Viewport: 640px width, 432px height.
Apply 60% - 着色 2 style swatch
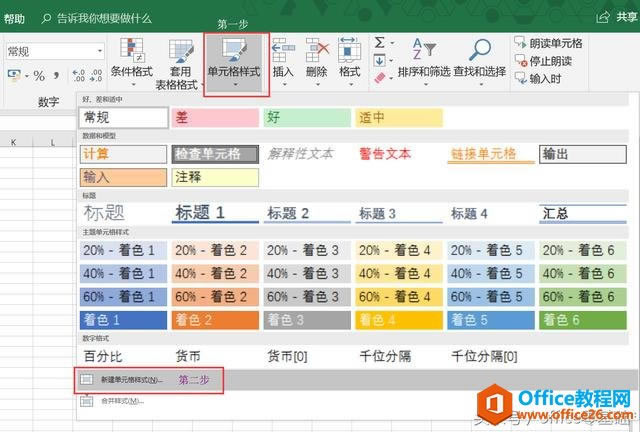(214, 296)
